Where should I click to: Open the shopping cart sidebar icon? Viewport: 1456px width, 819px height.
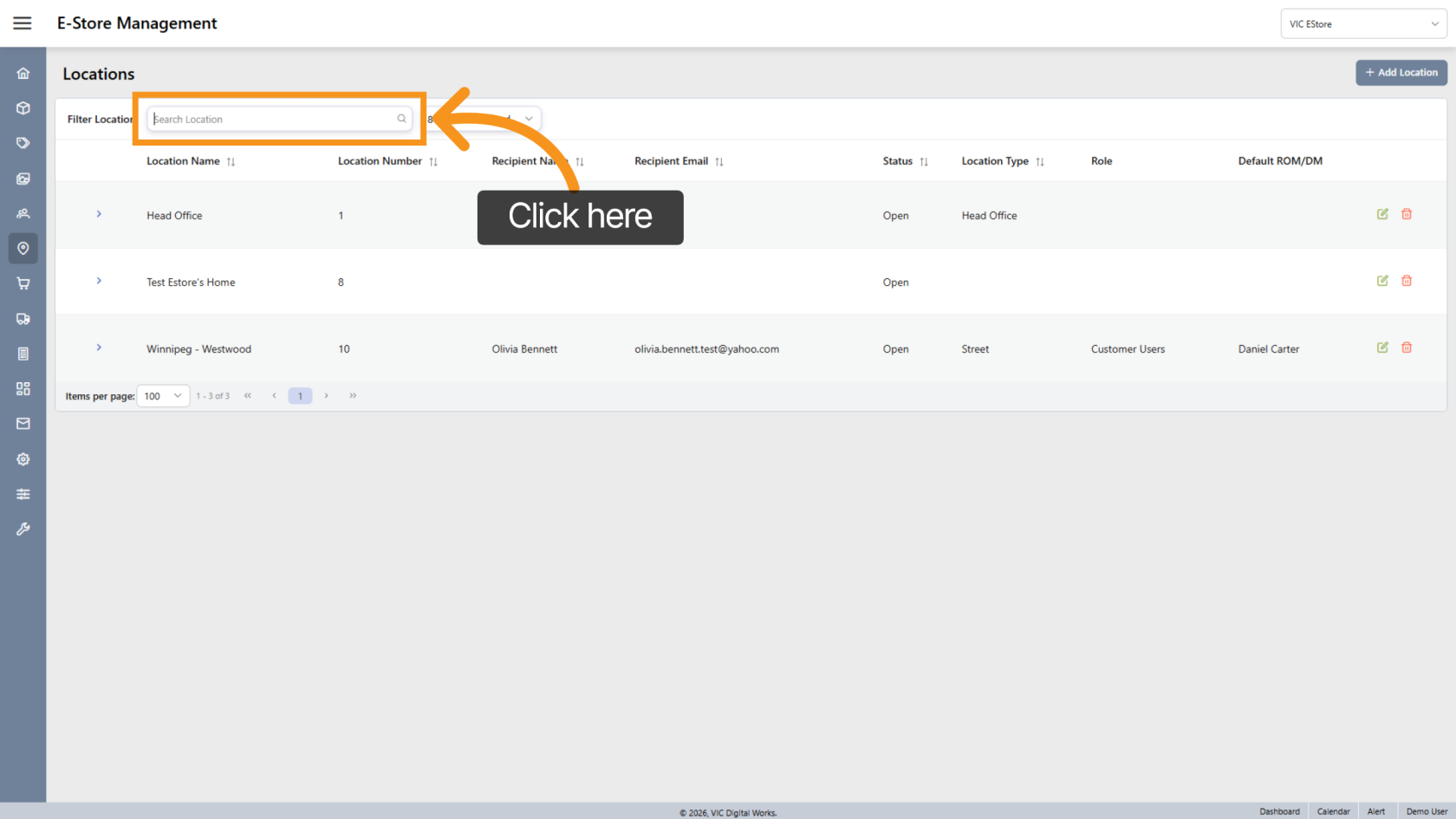pos(23,283)
